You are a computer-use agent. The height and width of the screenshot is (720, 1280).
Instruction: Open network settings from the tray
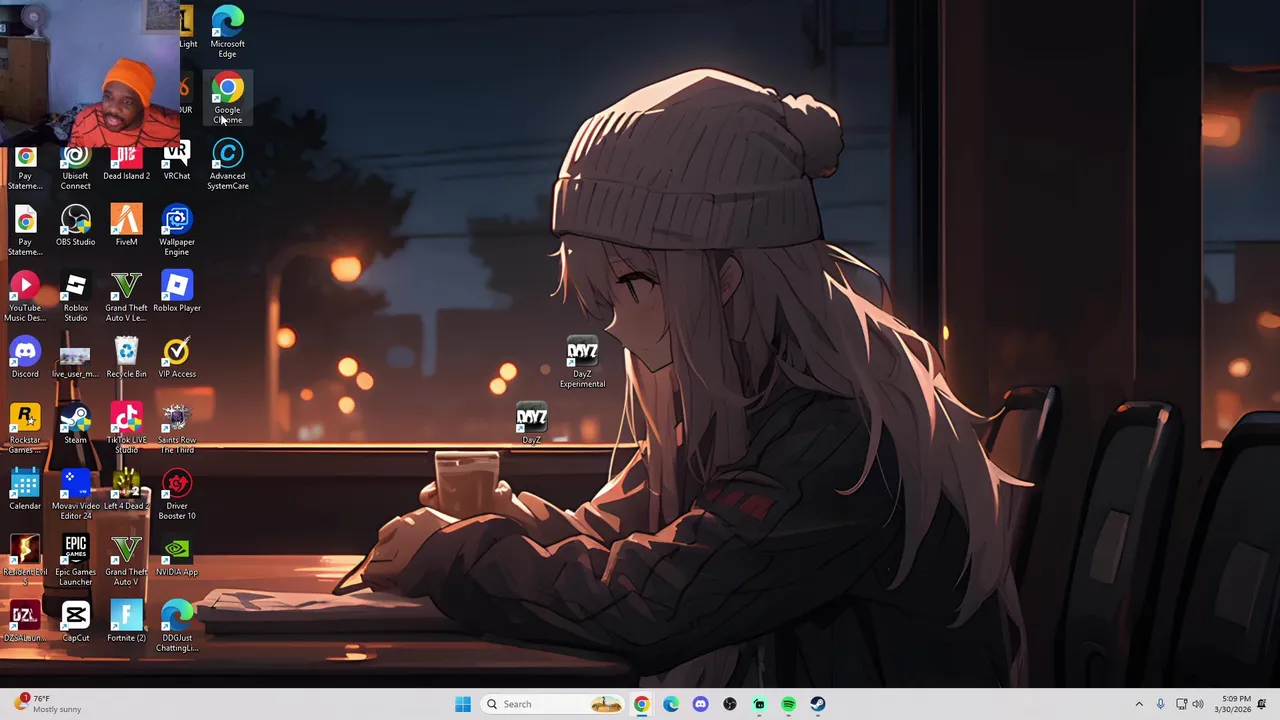click(x=1181, y=704)
